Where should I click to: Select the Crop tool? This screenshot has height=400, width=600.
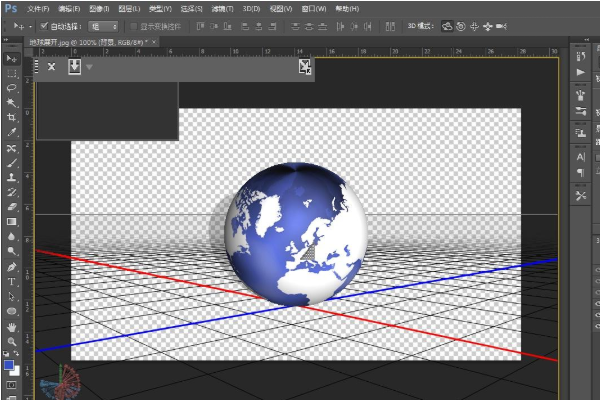tap(11, 117)
